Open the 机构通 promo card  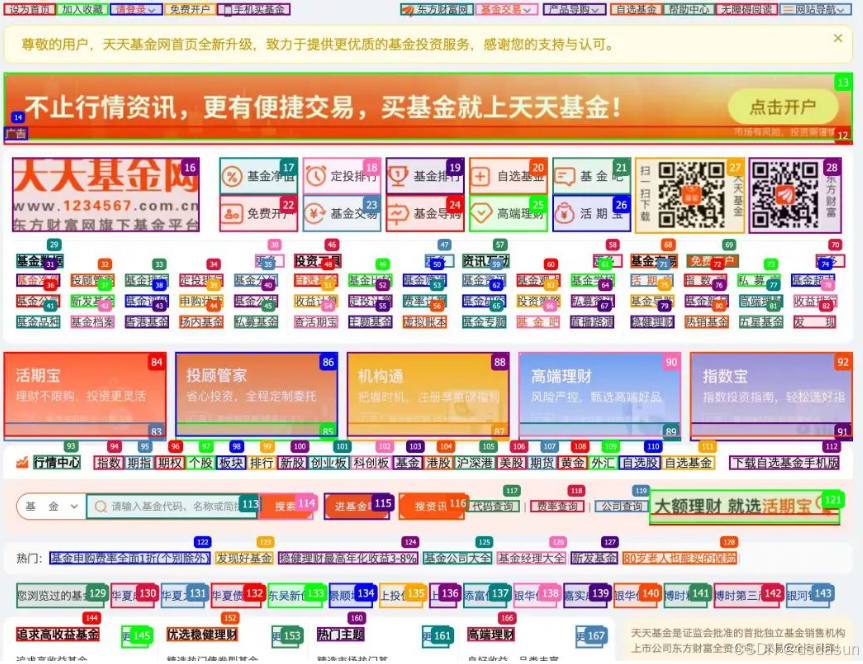[428, 396]
